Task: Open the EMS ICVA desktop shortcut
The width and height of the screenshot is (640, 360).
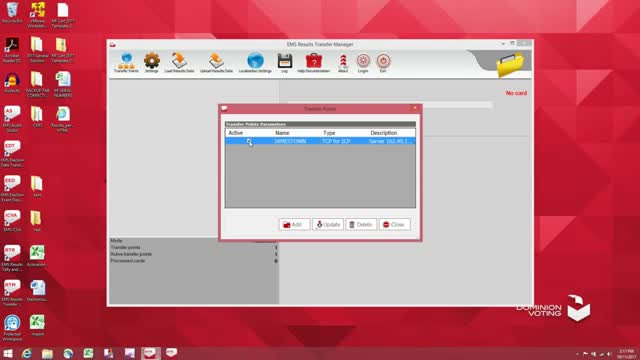Action: (12, 221)
